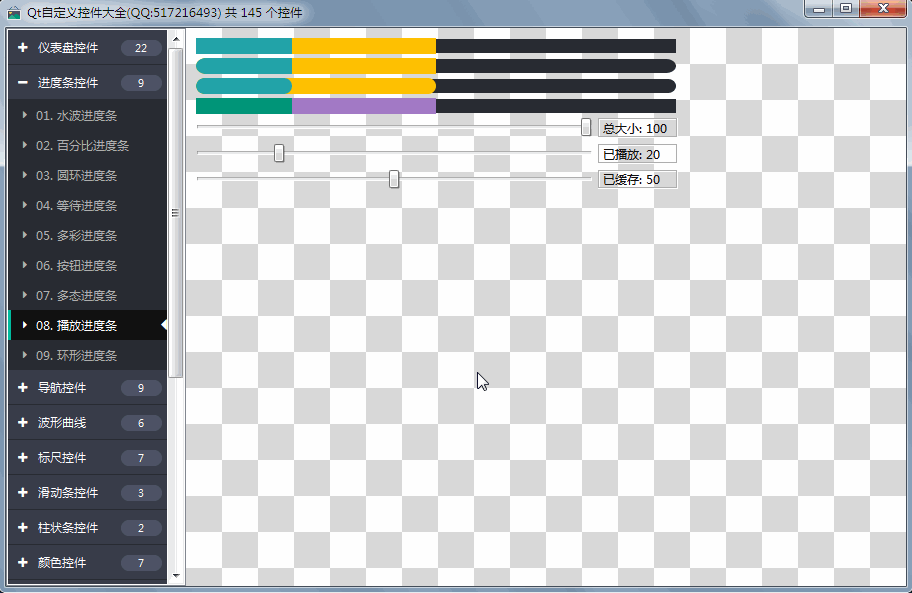This screenshot has width=912, height=593.
Task: Click the purple segment of bottom progress bar
Action: point(363,106)
